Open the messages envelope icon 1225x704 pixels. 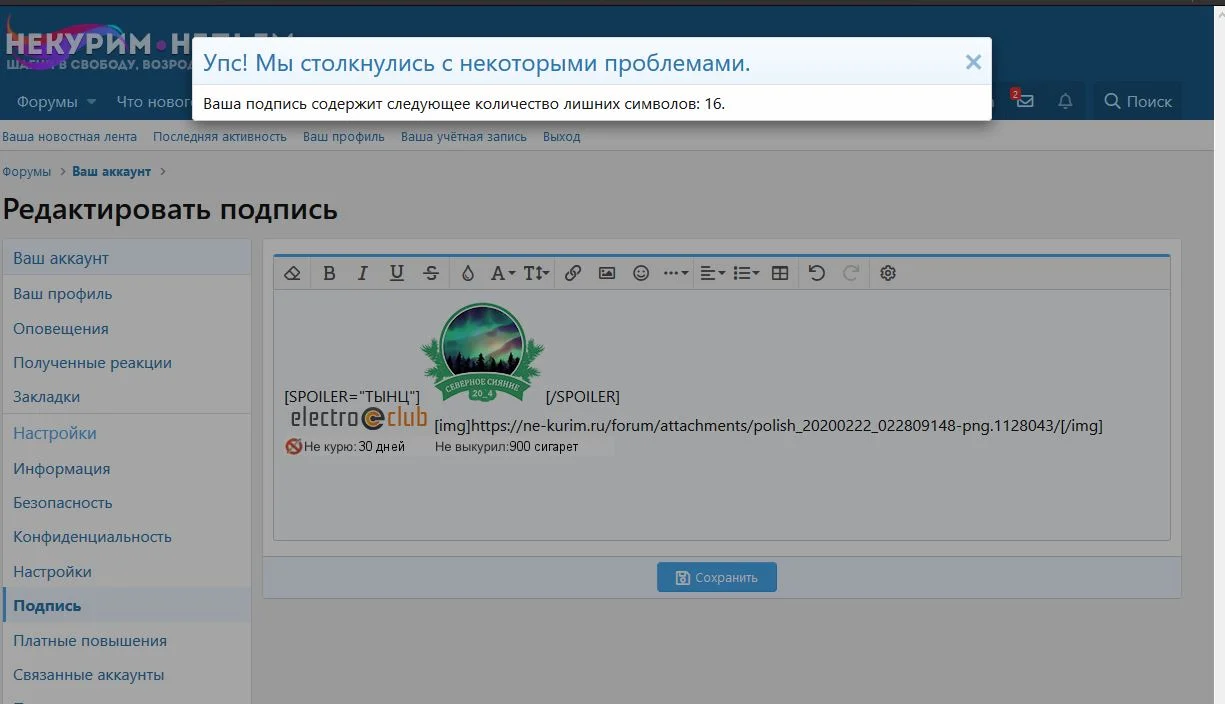click(x=1023, y=101)
